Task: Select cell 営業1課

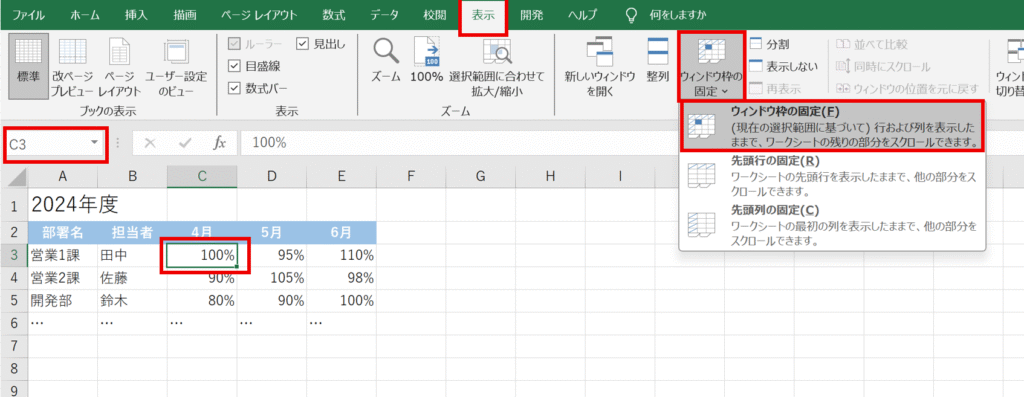Action: pyautogui.click(x=63, y=255)
